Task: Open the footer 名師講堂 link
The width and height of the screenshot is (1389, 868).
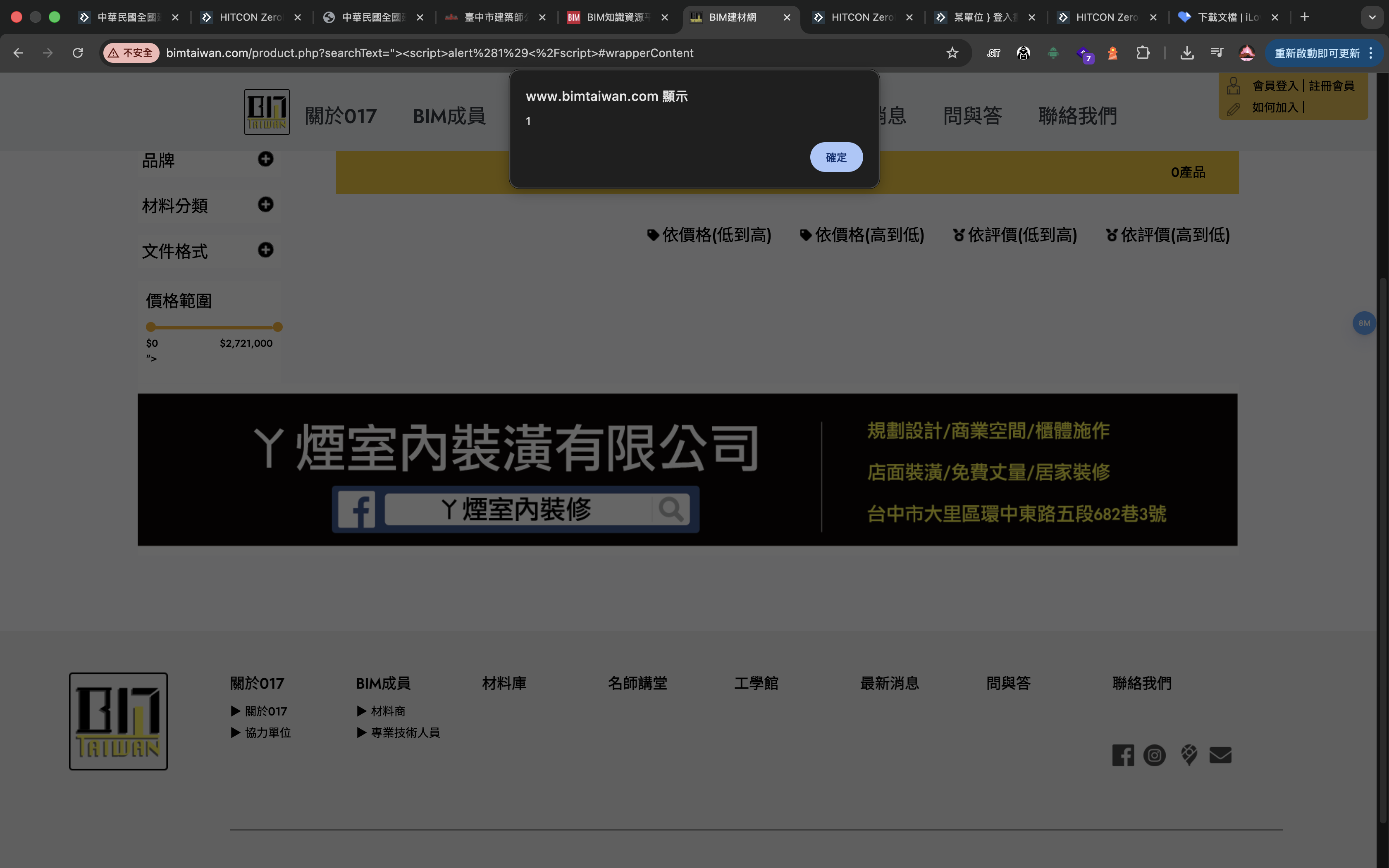Action: (x=638, y=683)
